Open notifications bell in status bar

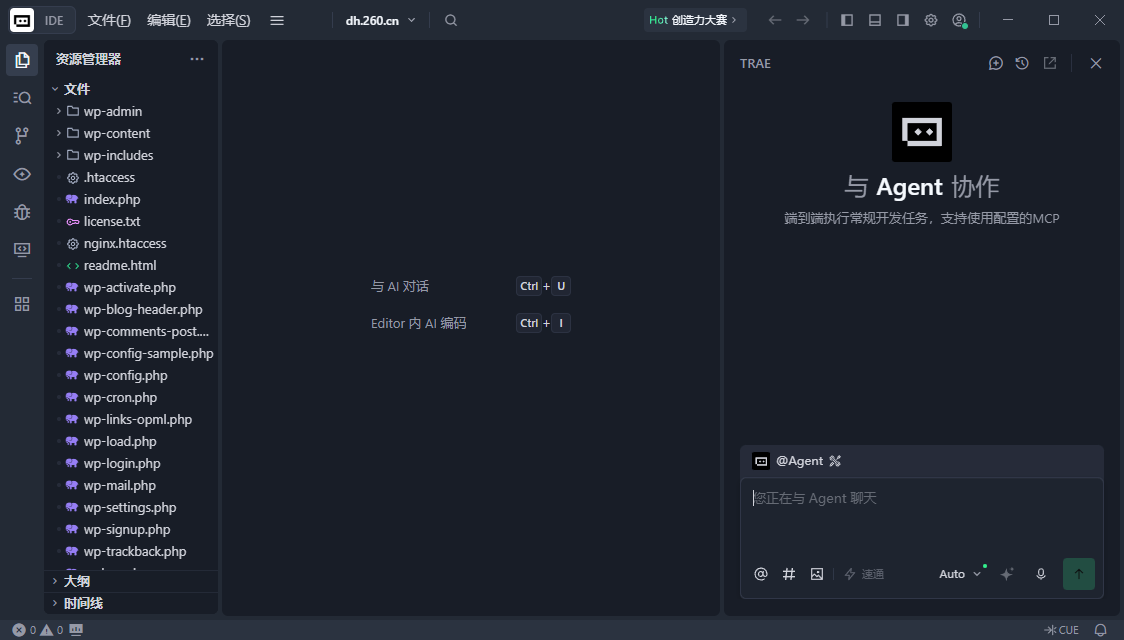pos(1100,630)
